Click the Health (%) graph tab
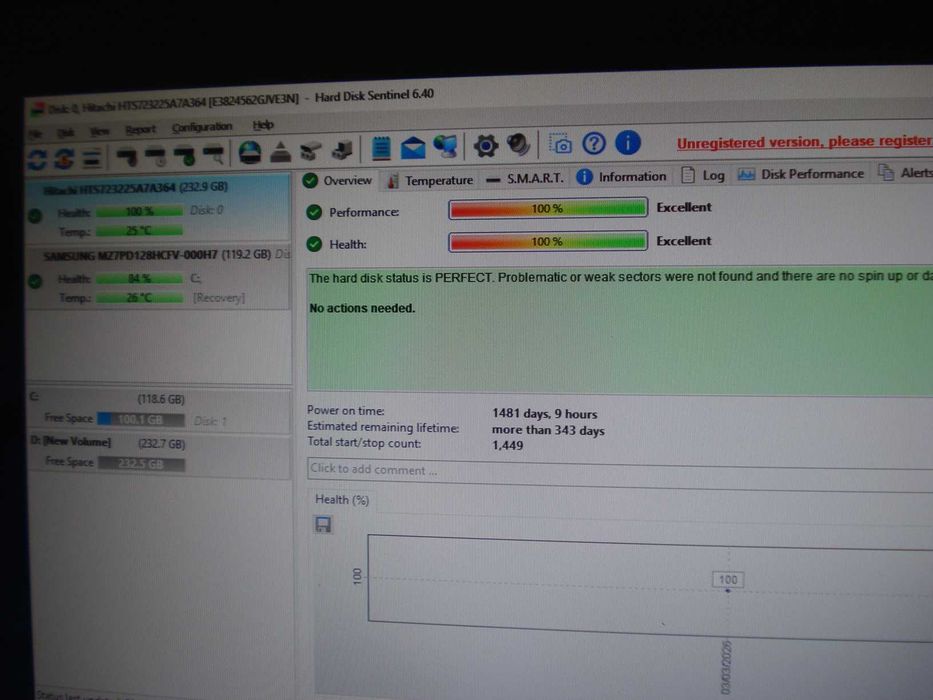This screenshot has height=700, width=933. coord(342,500)
